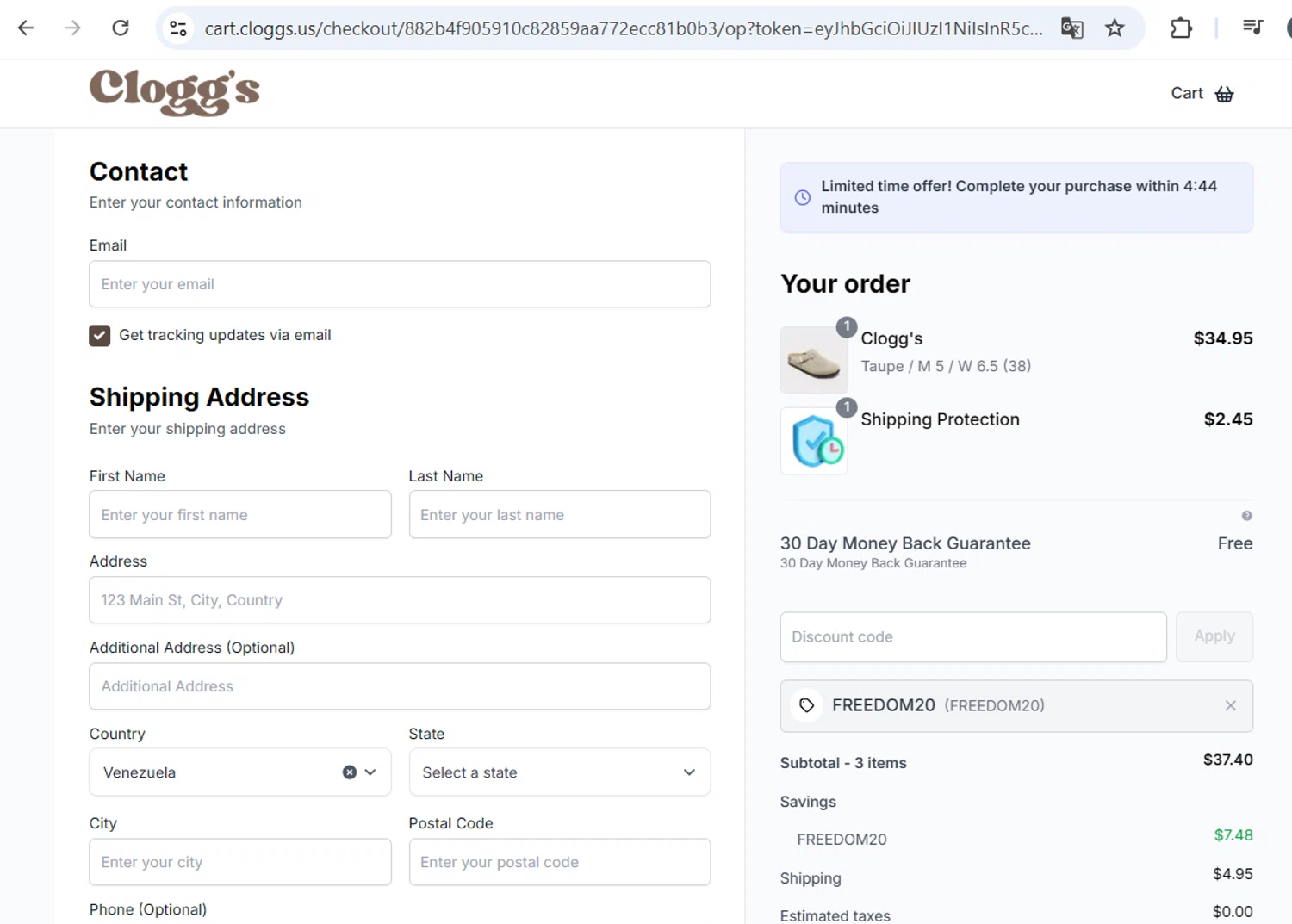
Task: Clear the selected country Venezuela
Action: [x=350, y=772]
